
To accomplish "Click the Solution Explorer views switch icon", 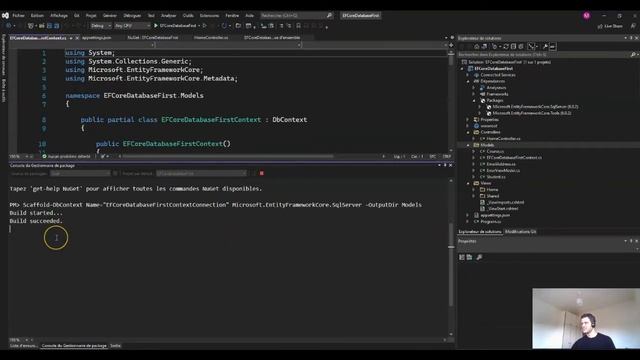I will pos(484,47).
